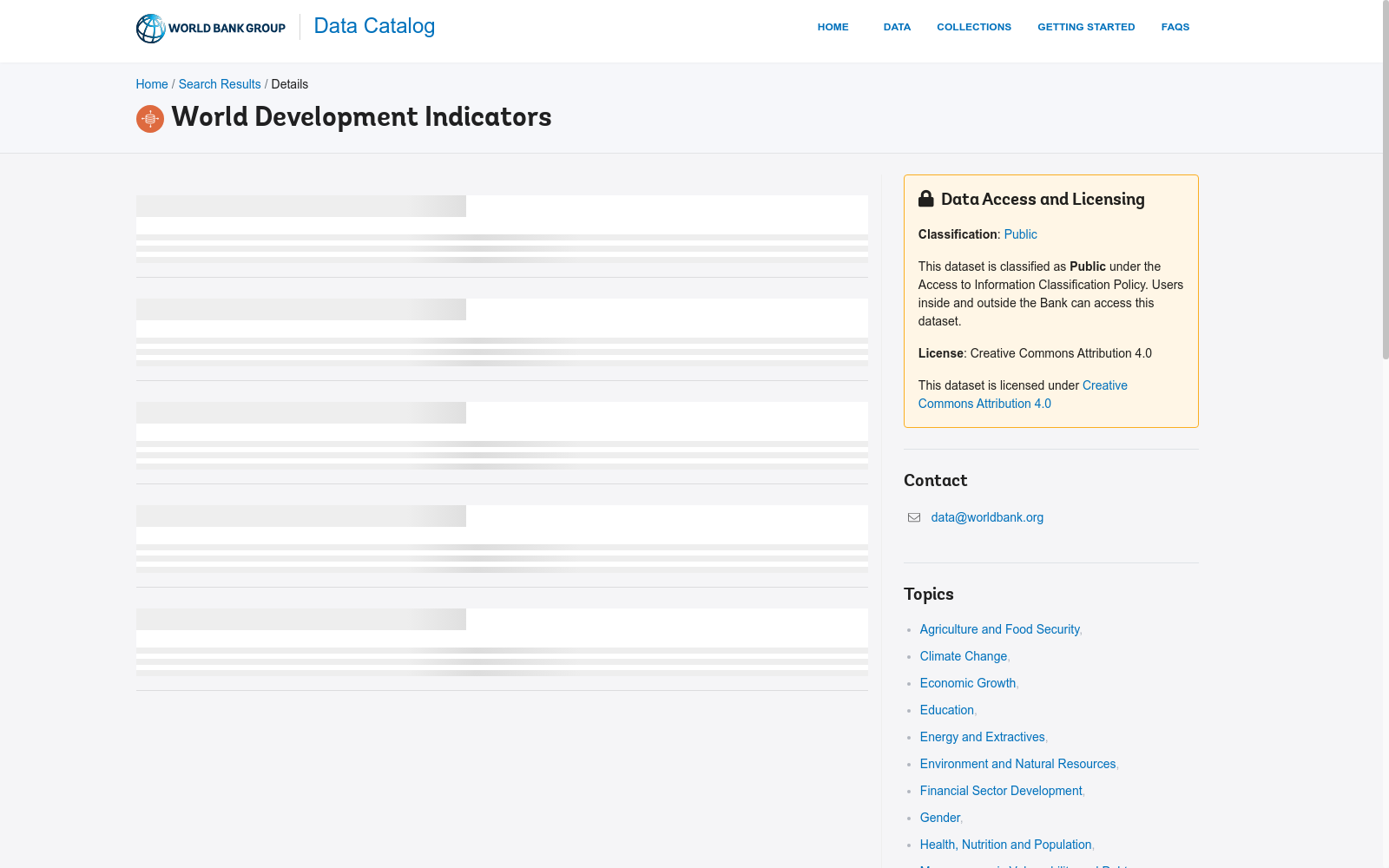Open the HOME menu item
The image size is (1389, 868).
tap(833, 27)
